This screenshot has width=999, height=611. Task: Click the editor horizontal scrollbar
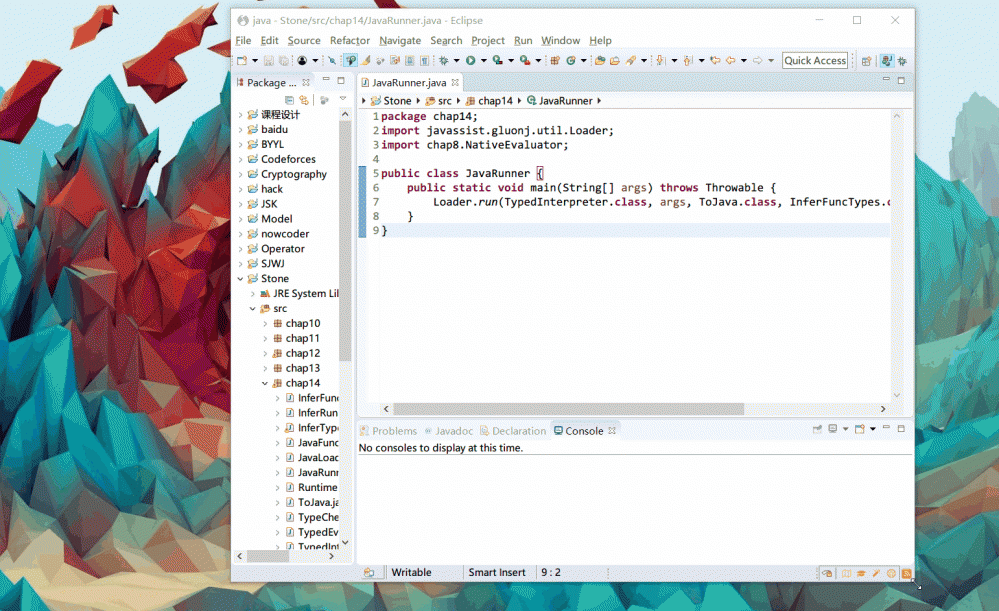pos(568,409)
